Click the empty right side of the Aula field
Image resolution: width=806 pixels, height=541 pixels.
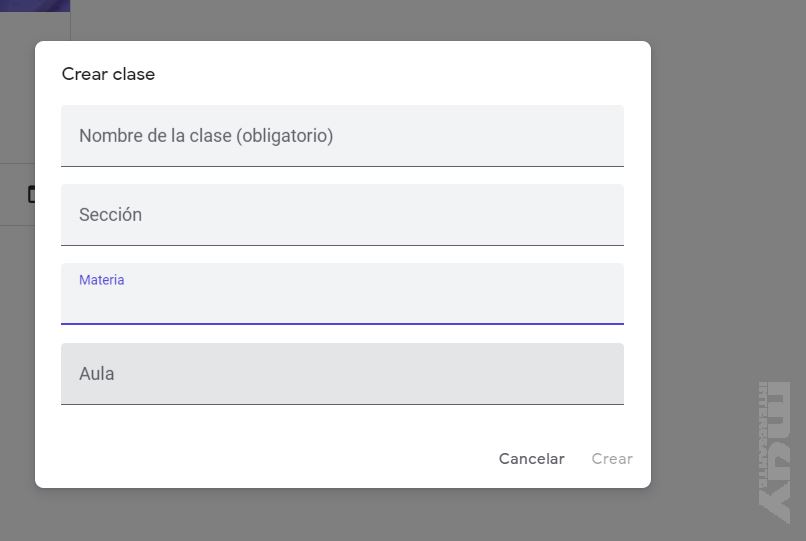coord(520,374)
